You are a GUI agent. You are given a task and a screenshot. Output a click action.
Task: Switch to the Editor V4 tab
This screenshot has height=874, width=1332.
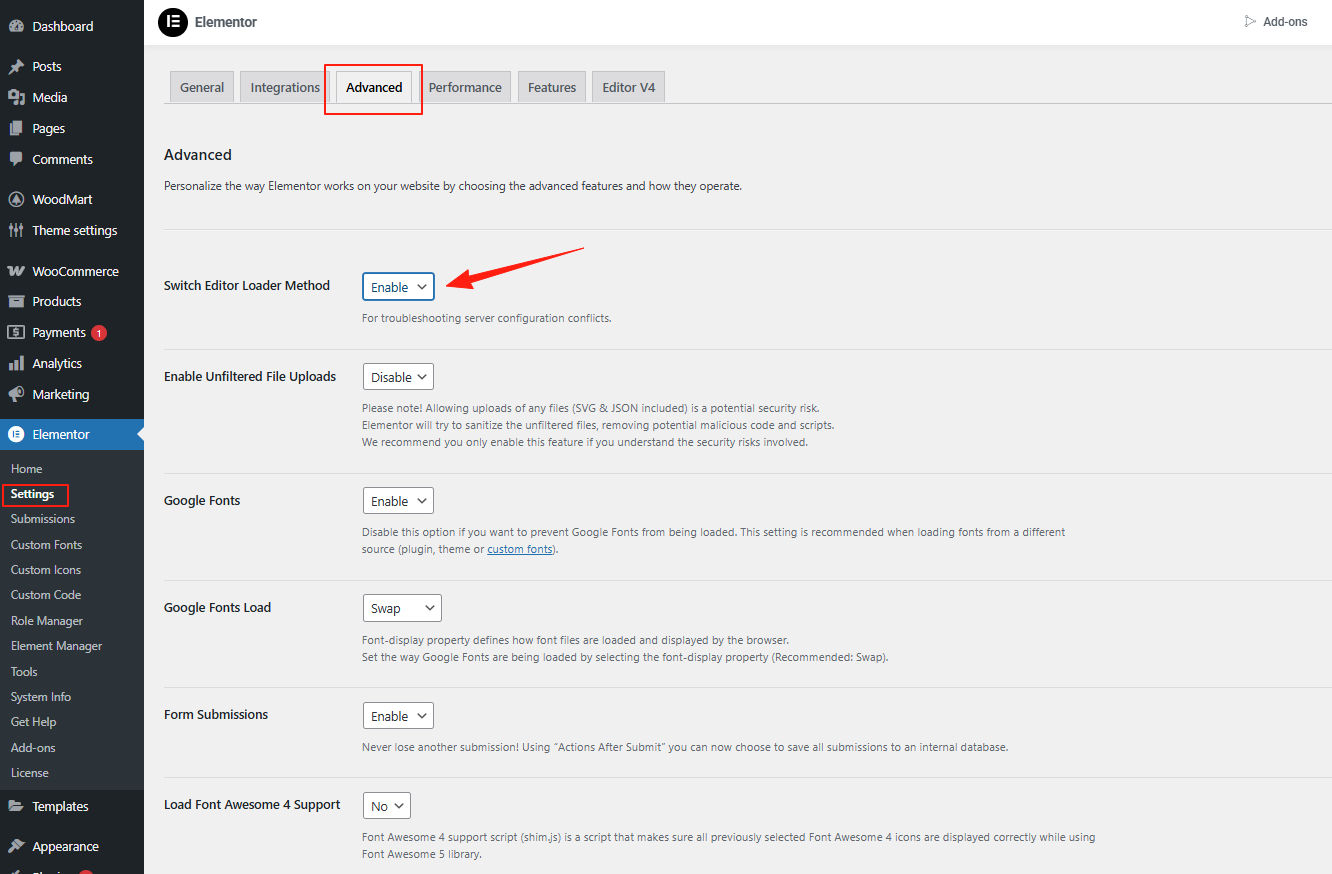628,87
